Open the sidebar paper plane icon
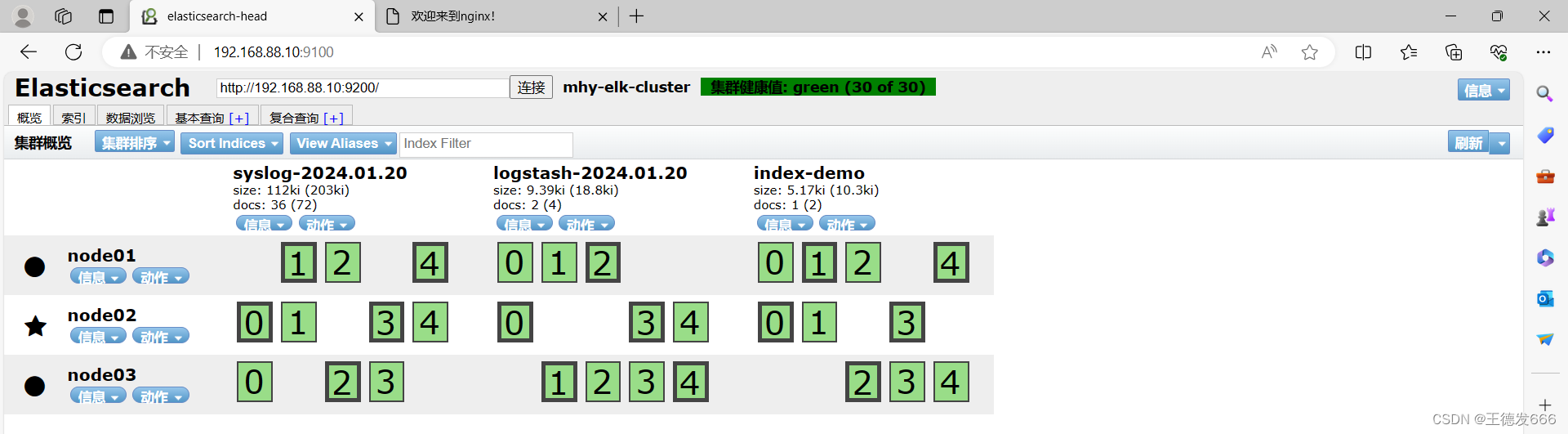The height and width of the screenshot is (434, 1568). click(1545, 339)
